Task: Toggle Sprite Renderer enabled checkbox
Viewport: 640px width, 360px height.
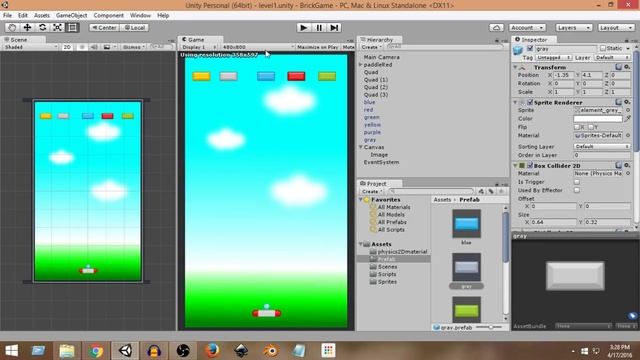Action: pos(530,102)
